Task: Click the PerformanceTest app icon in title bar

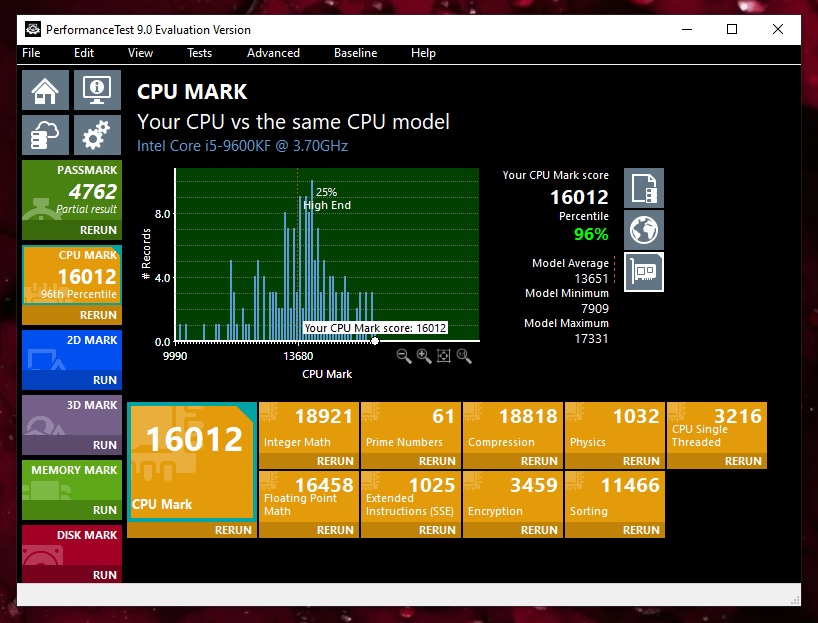Action: click(33, 30)
